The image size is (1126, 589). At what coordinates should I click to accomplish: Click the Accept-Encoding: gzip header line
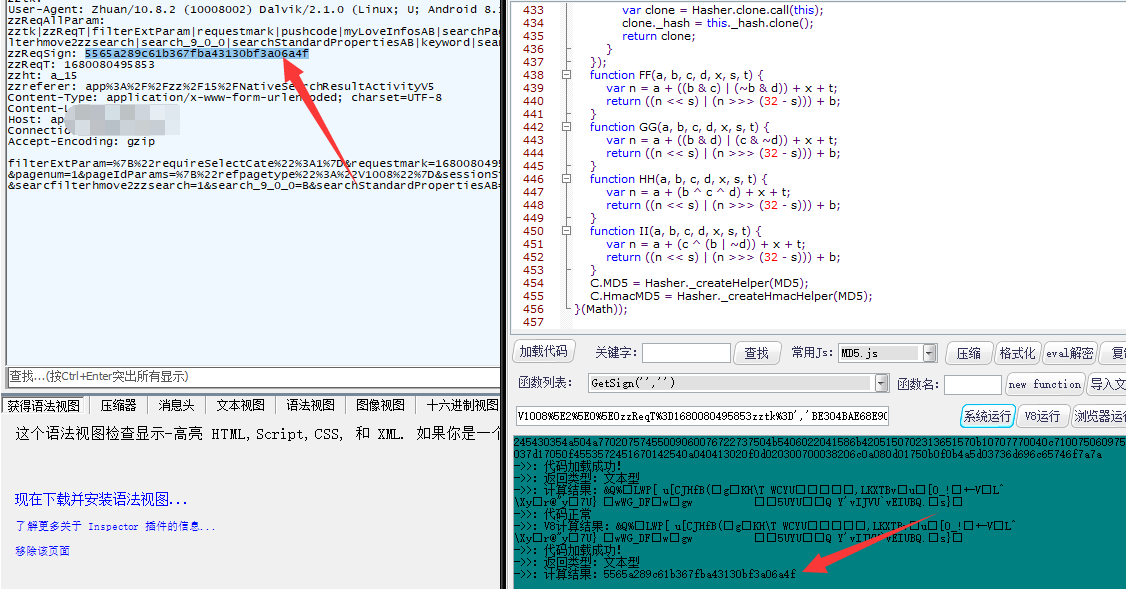tap(81, 142)
